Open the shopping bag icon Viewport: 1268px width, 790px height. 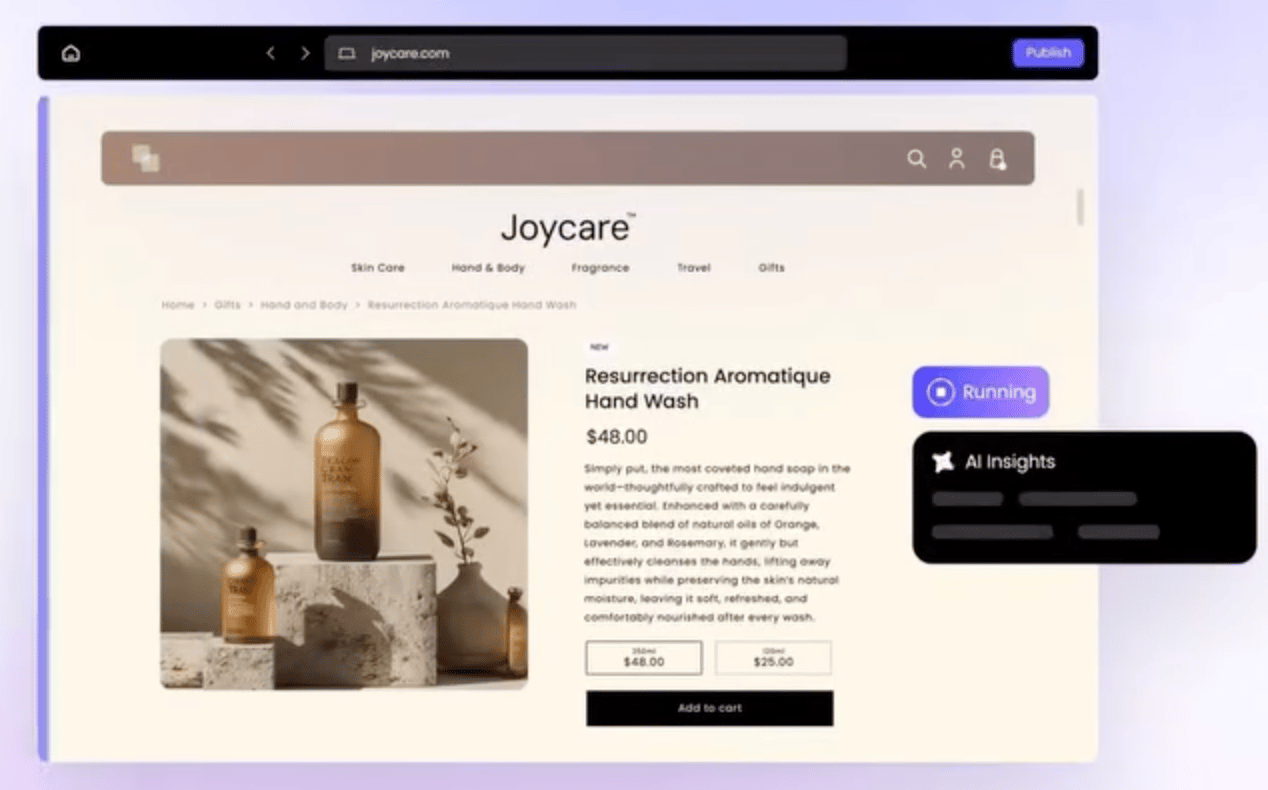997,158
